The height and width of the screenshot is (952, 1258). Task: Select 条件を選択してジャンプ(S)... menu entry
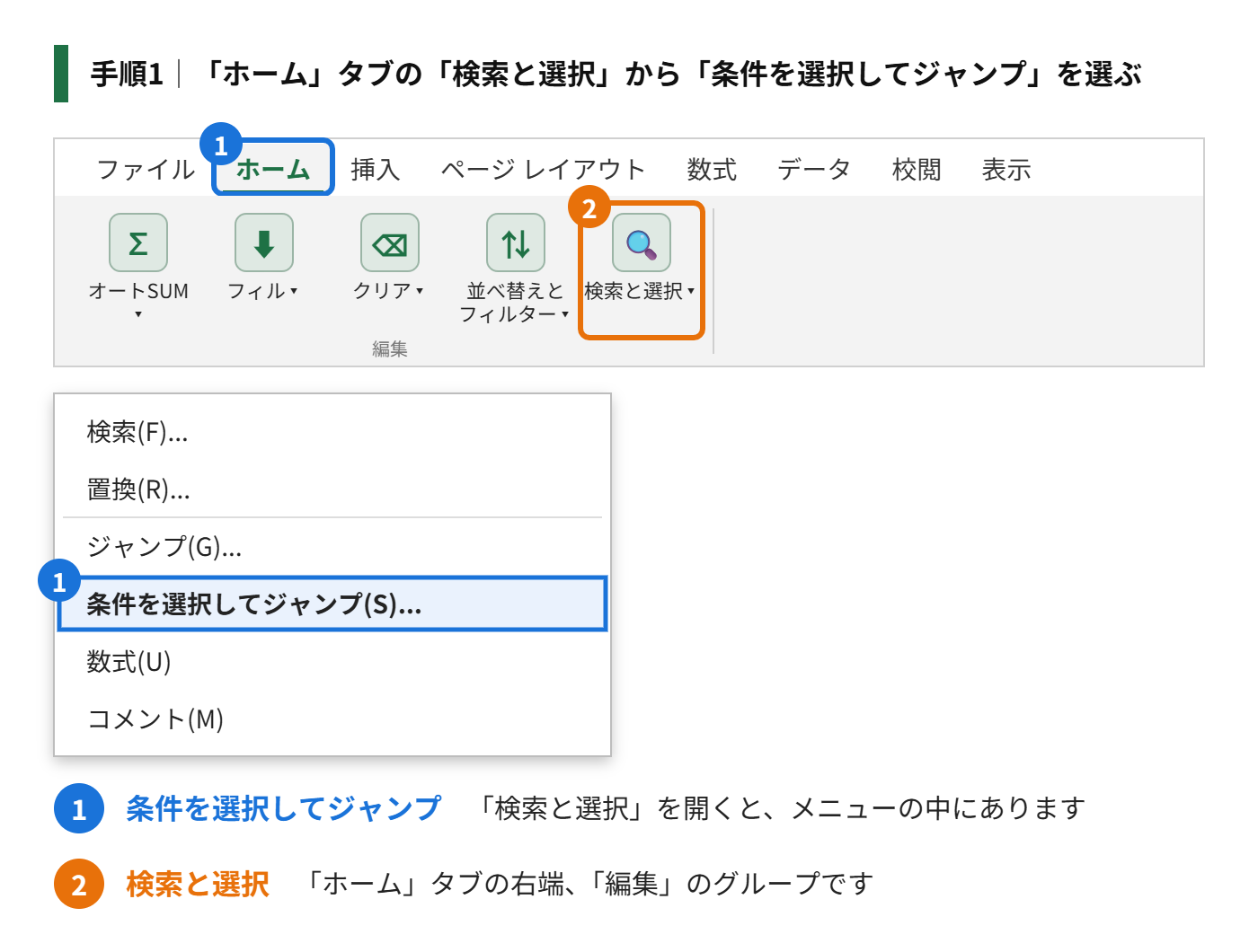(332, 604)
